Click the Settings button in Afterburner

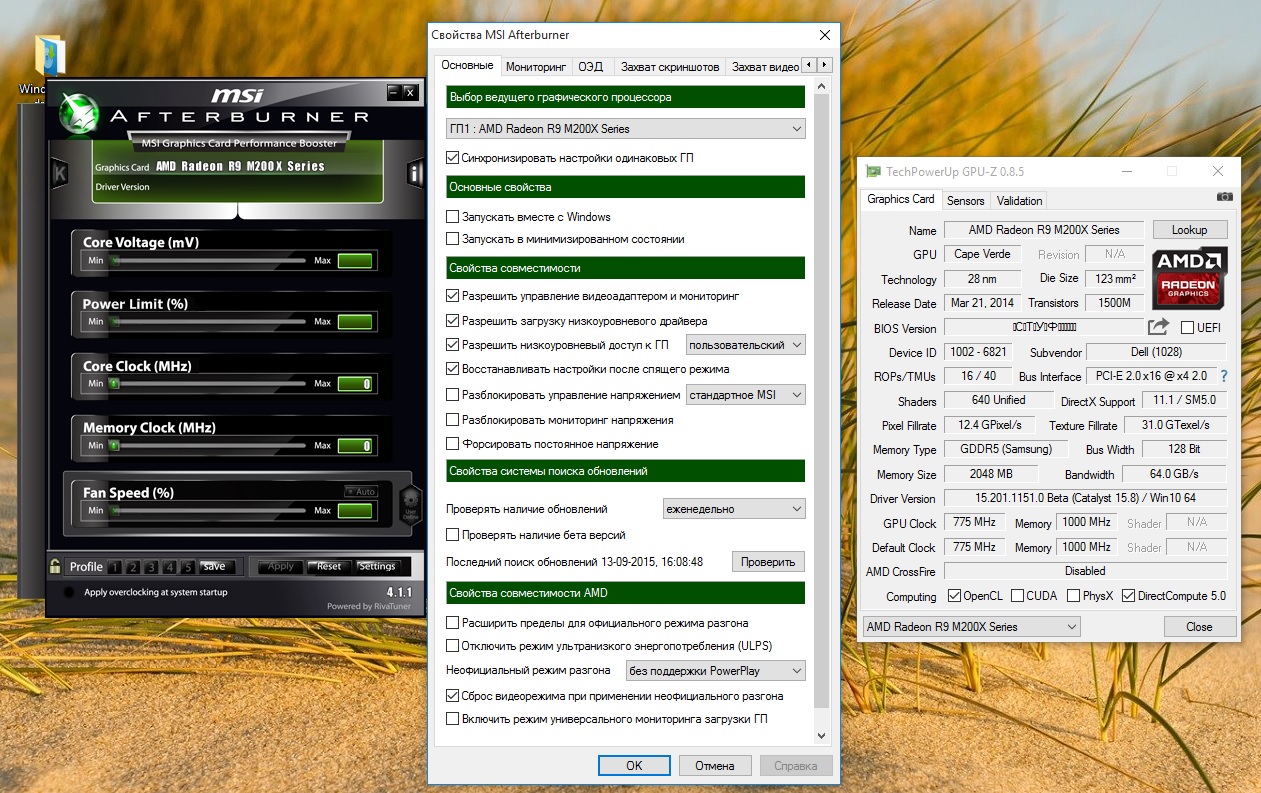point(377,566)
